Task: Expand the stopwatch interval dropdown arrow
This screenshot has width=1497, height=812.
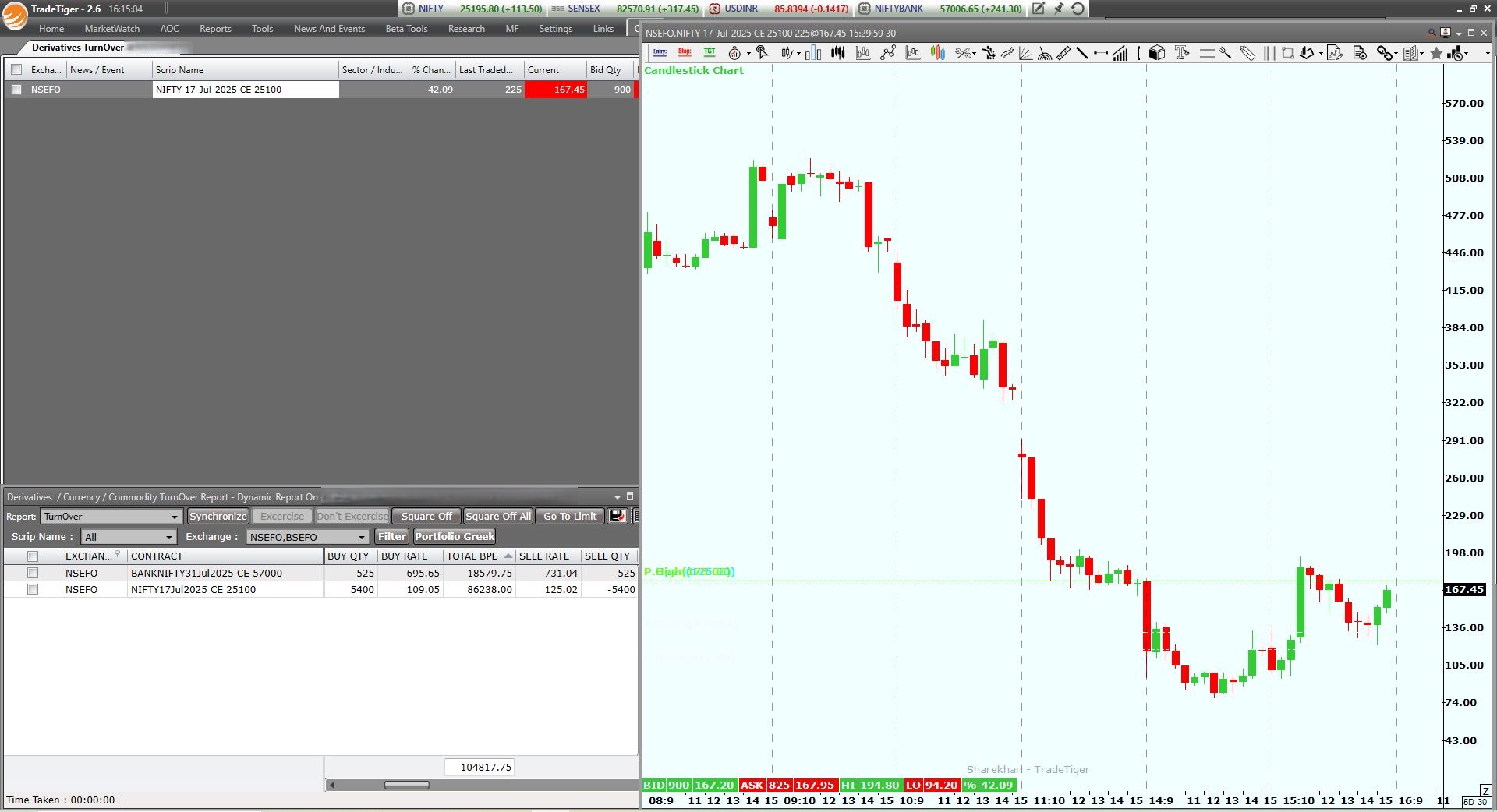Action: [x=748, y=54]
